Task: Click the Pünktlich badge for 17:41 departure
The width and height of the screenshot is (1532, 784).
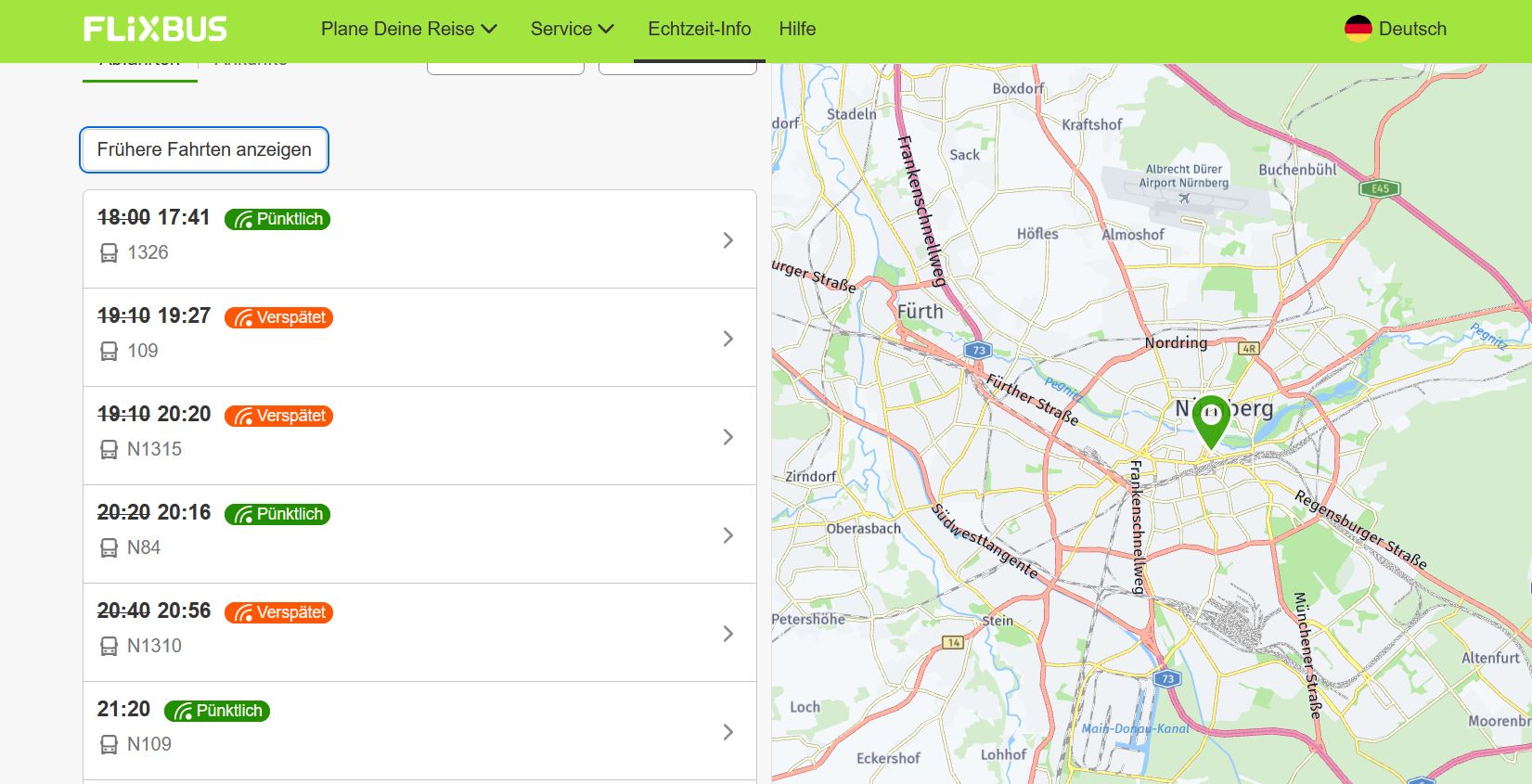Action: point(277,219)
